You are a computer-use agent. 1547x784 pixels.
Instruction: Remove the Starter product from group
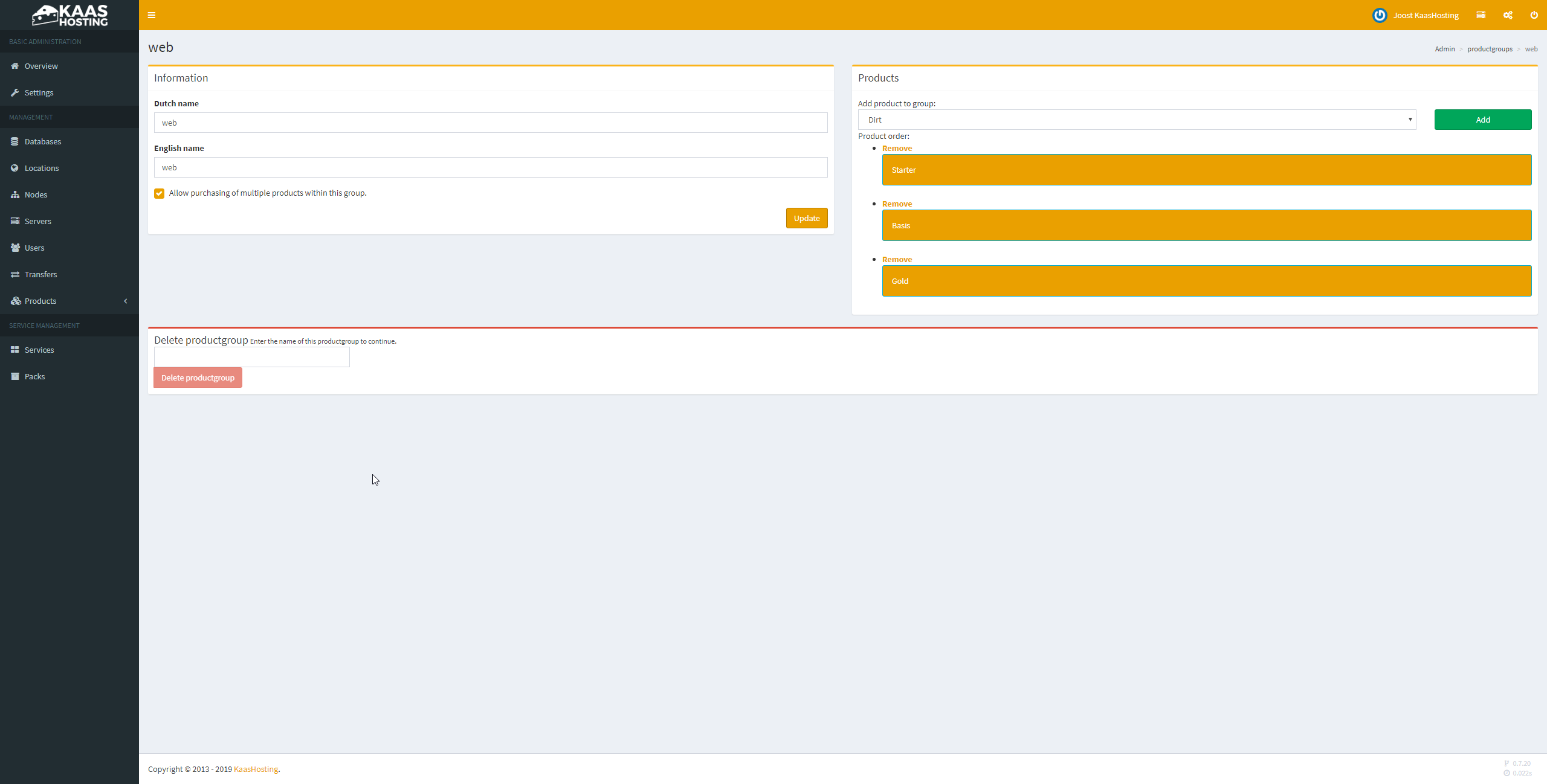tap(897, 148)
